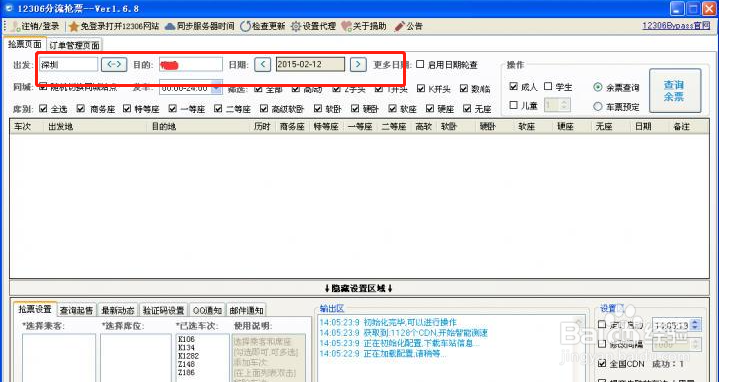Enable 启用日期轮查 checkbox

[x=420, y=64]
